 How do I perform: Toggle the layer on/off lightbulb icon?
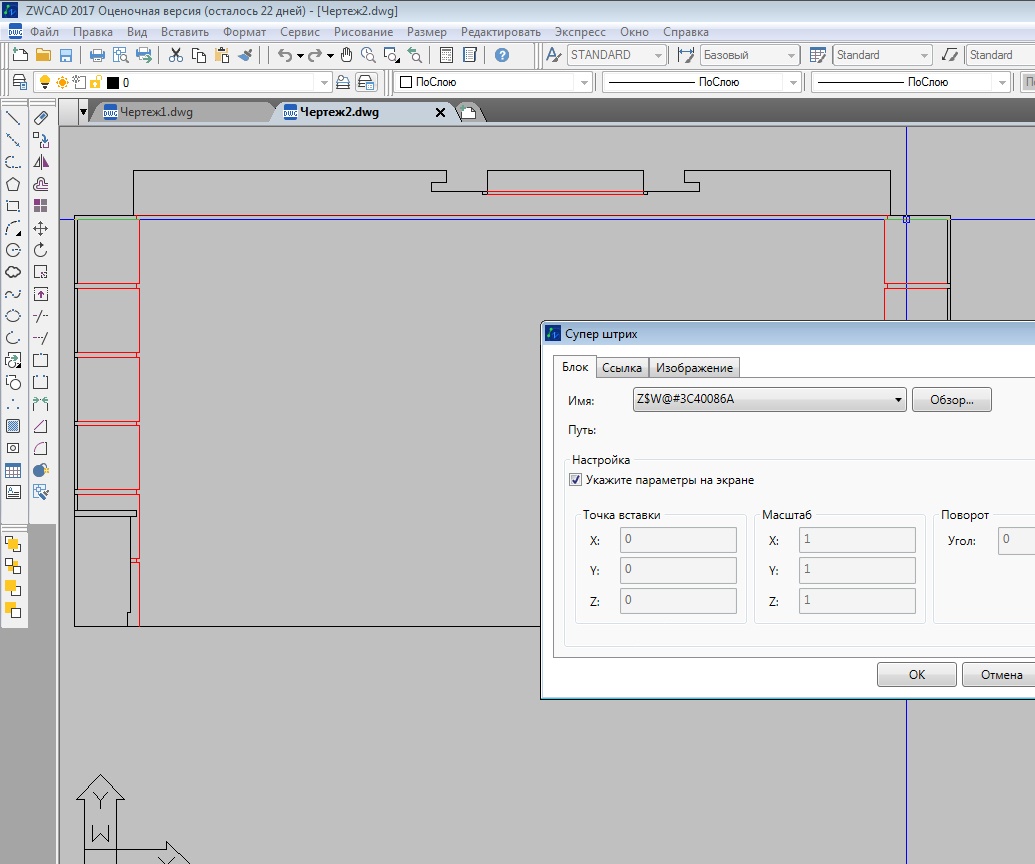[x=44, y=82]
